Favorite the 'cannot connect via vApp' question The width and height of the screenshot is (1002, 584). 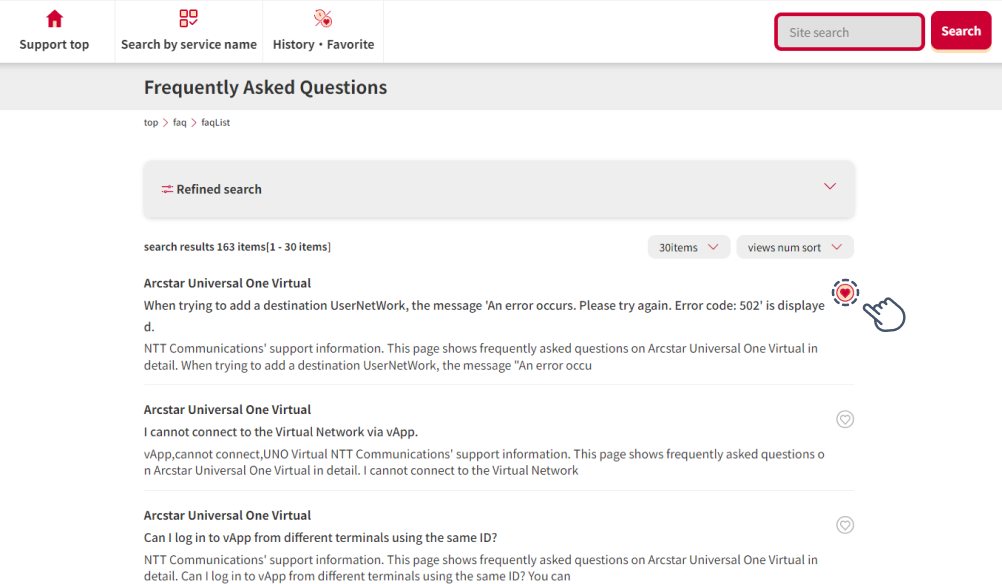click(x=845, y=419)
